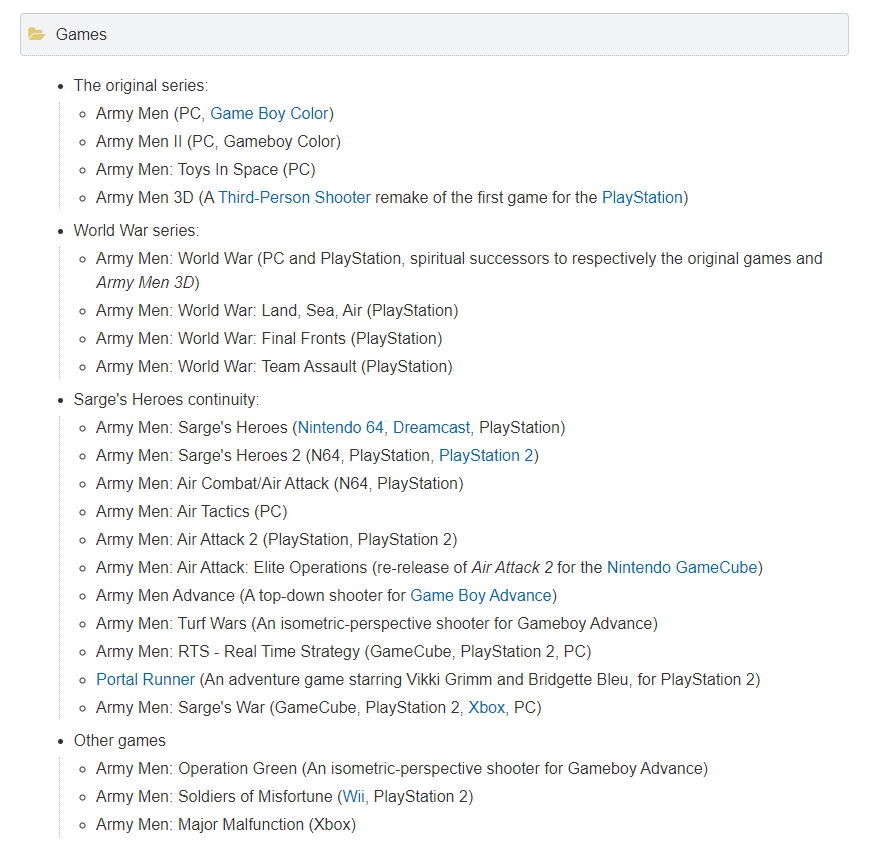Open the Wii link

pos(354,797)
